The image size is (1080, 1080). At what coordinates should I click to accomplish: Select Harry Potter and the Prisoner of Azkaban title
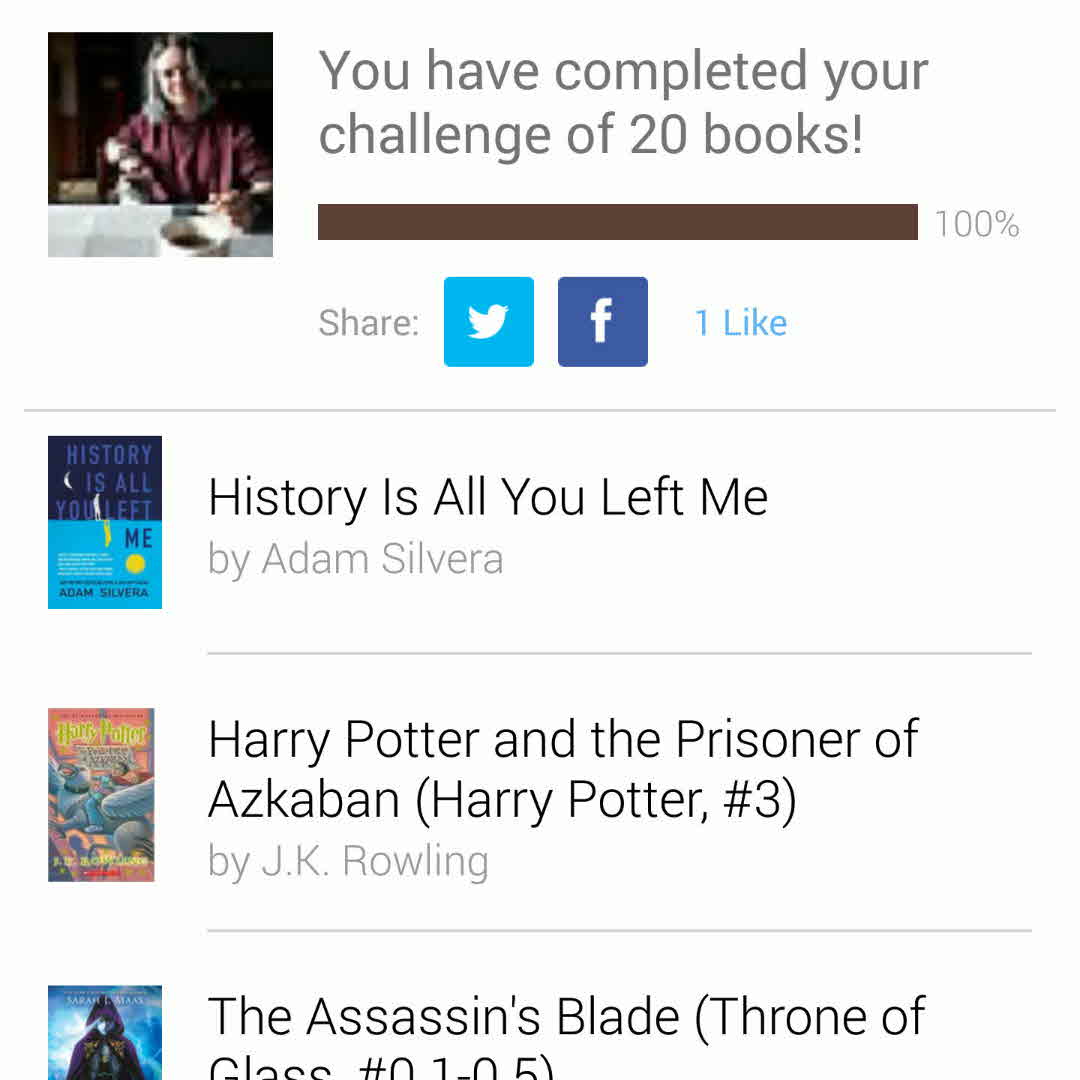(x=563, y=770)
